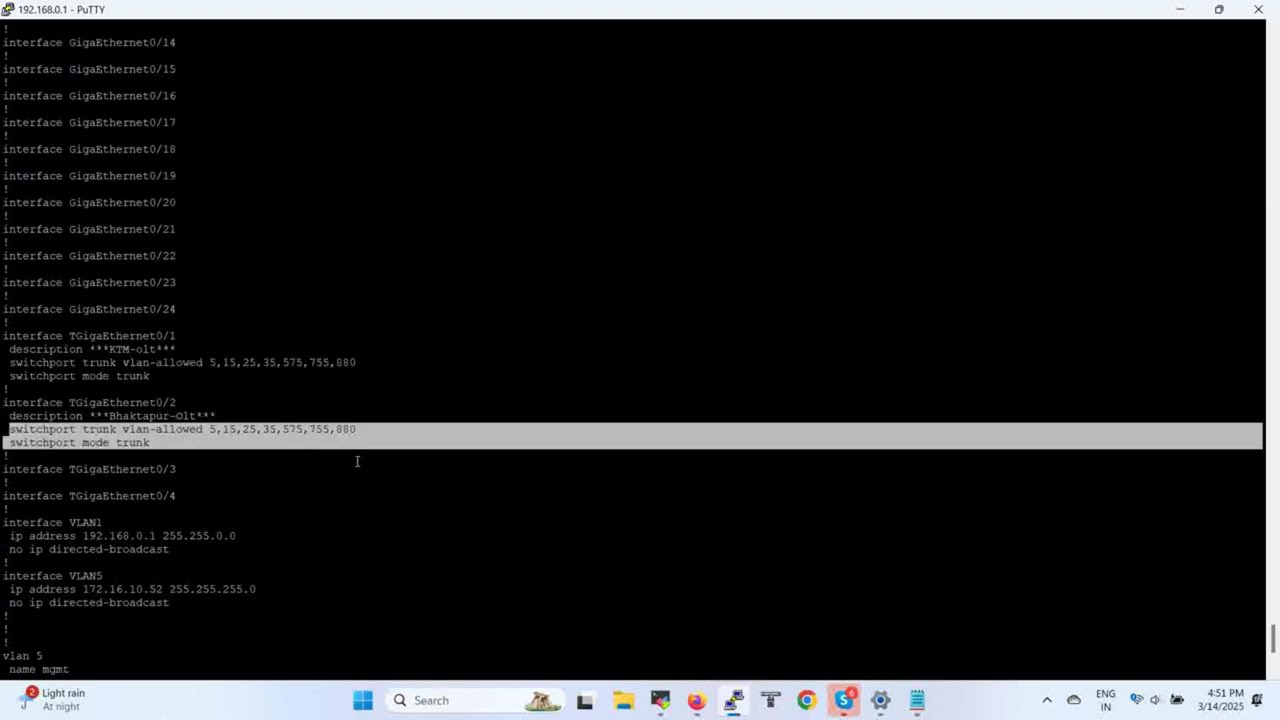Click 'ip address 192.168.0.1 255.255.0.0' line

point(122,536)
